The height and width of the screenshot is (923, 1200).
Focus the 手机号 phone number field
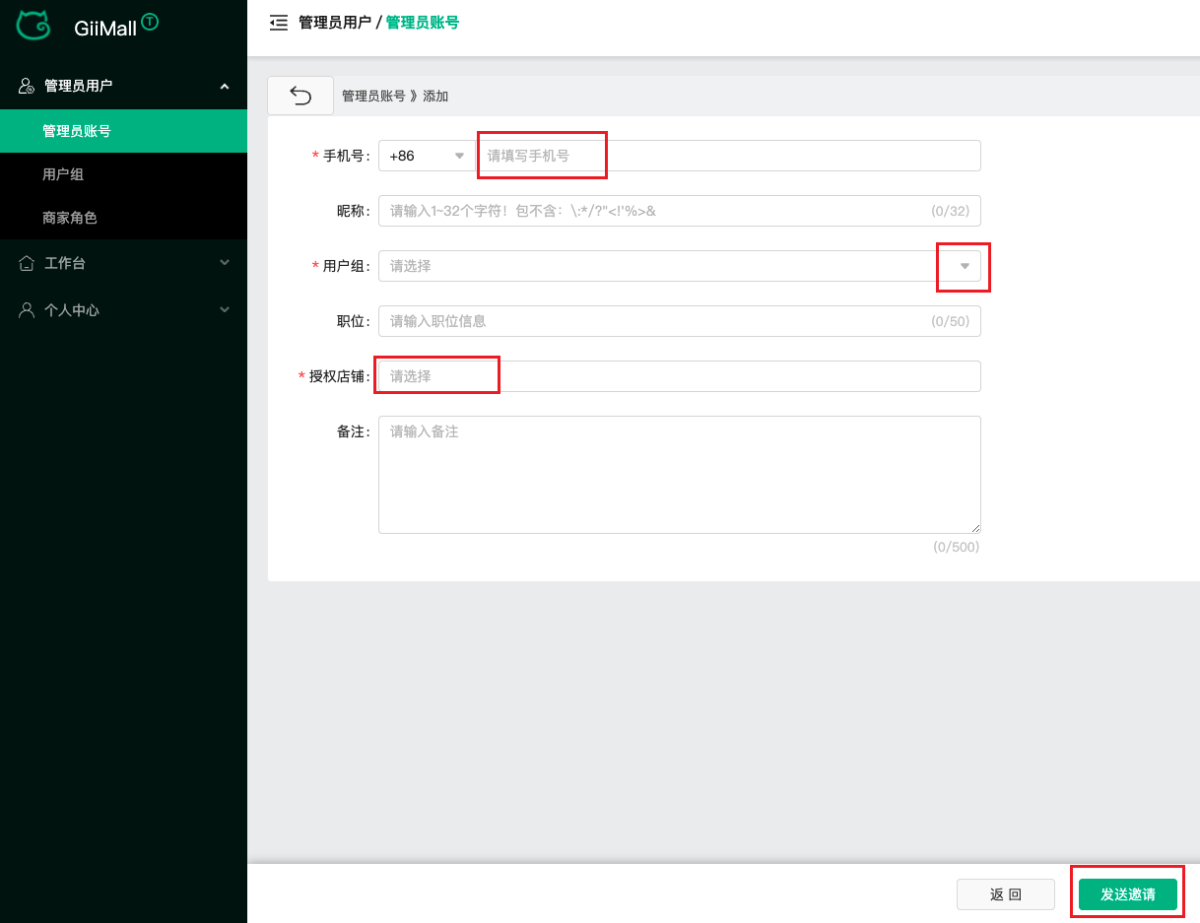click(728, 156)
